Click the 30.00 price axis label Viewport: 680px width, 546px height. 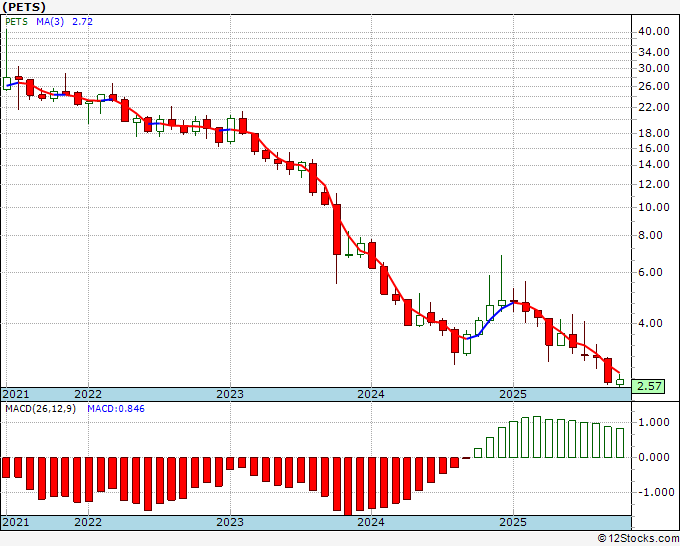point(654,68)
